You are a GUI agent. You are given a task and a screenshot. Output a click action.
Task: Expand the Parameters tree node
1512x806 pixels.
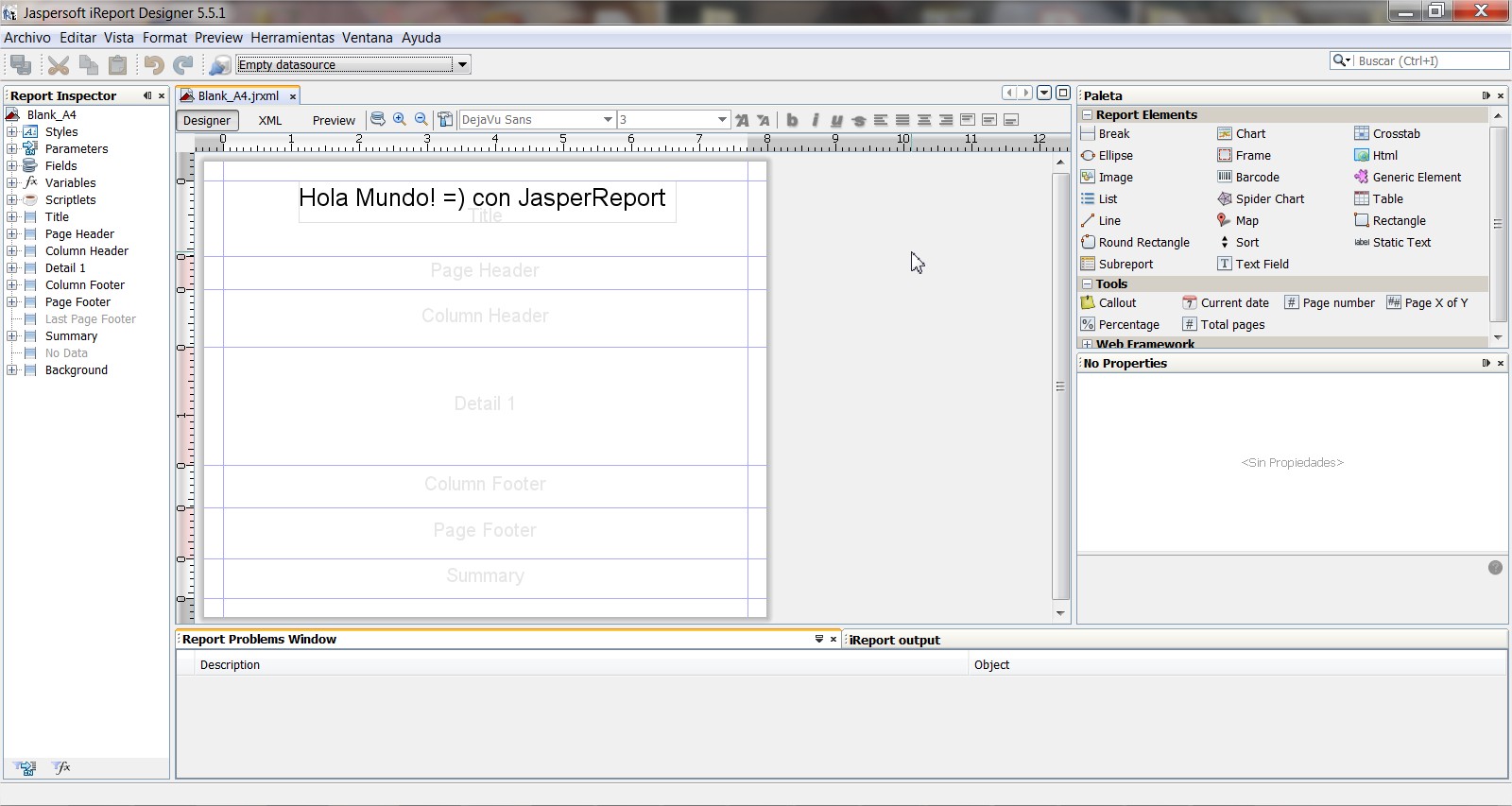click(x=12, y=149)
